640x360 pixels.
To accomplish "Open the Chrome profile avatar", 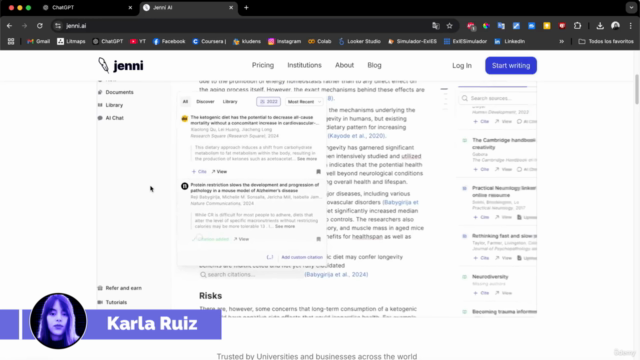I will point(615,26).
